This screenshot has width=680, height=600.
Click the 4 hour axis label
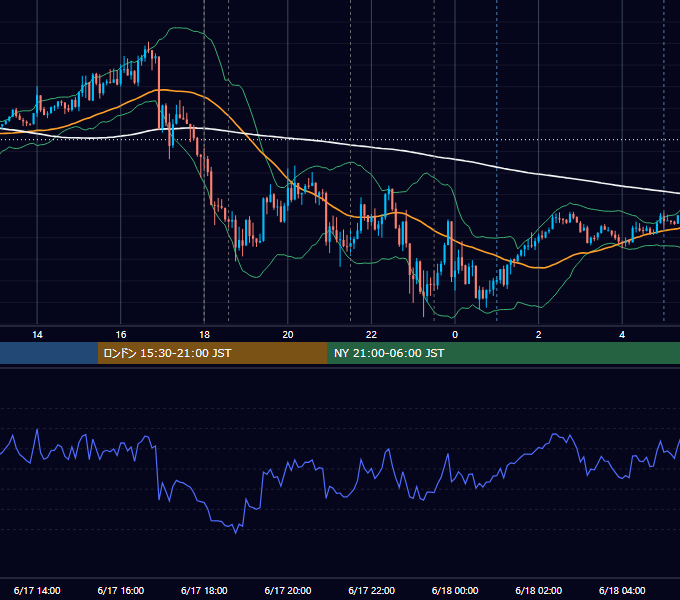click(x=622, y=335)
